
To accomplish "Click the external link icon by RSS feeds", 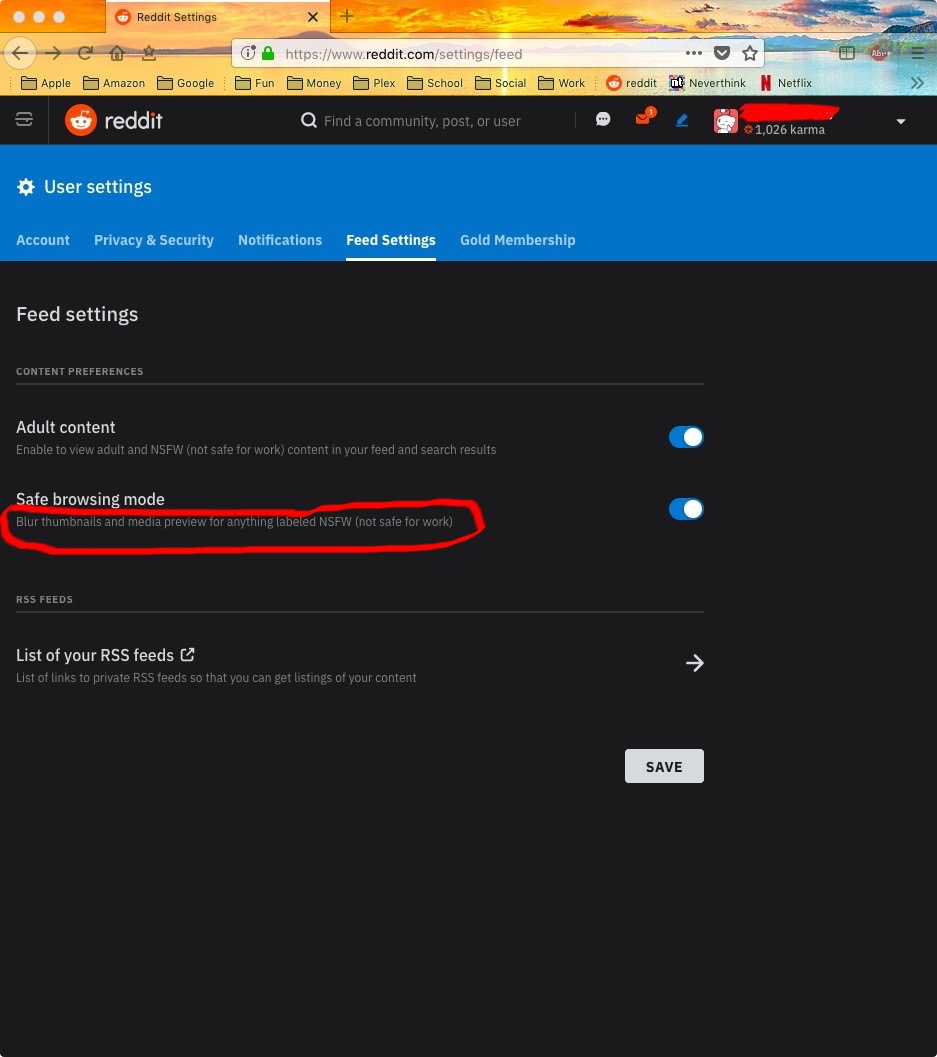I will coord(187,654).
